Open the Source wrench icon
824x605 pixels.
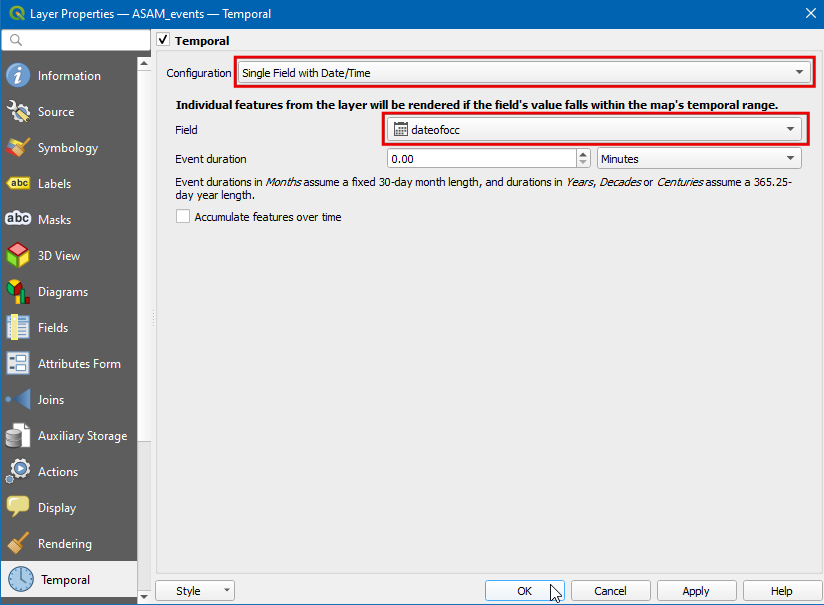tap(18, 111)
